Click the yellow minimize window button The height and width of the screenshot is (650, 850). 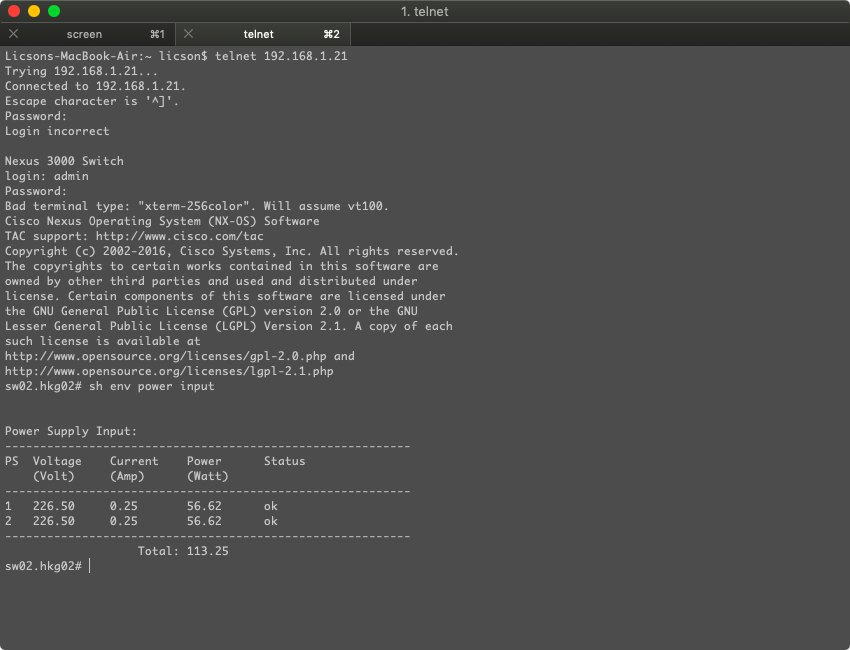[34, 11]
